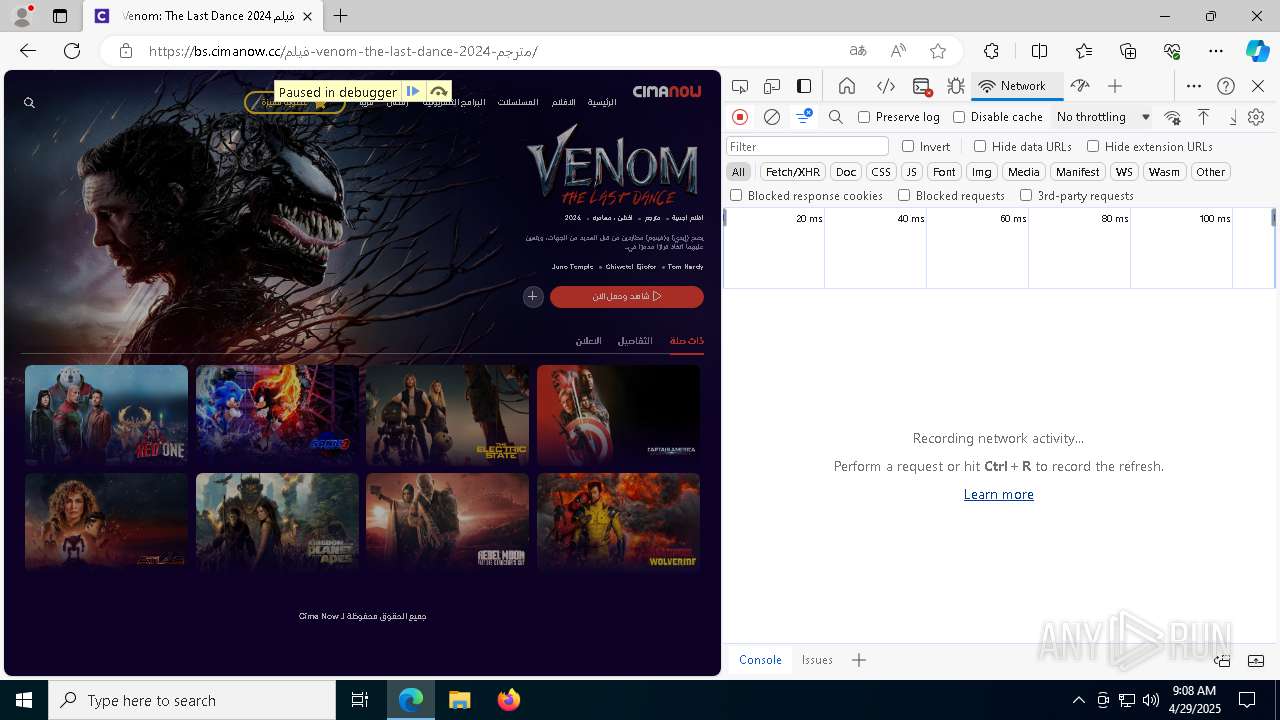The width and height of the screenshot is (1280, 720).
Task: Enable Preserve log checkbox
Action: [864, 117]
